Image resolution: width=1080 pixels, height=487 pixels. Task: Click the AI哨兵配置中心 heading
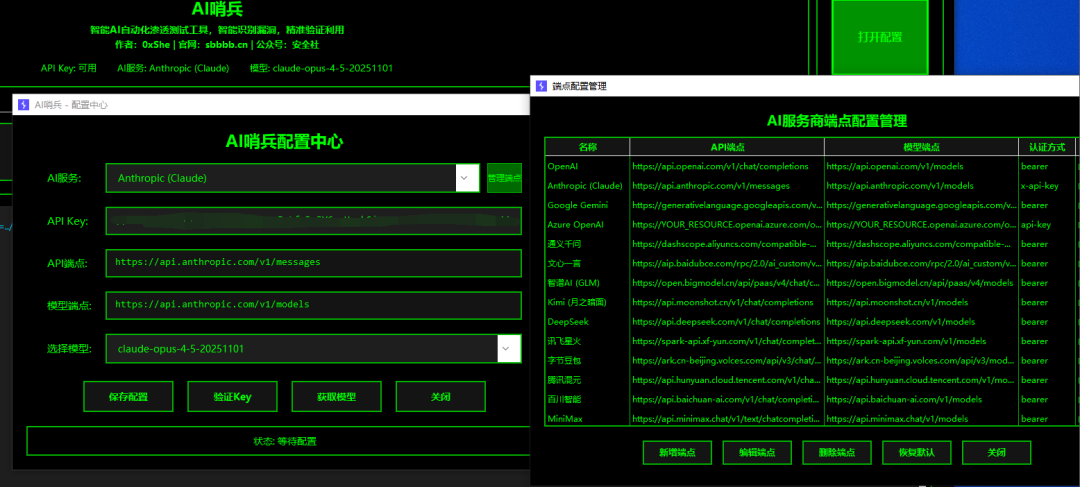pyautogui.click(x=284, y=142)
